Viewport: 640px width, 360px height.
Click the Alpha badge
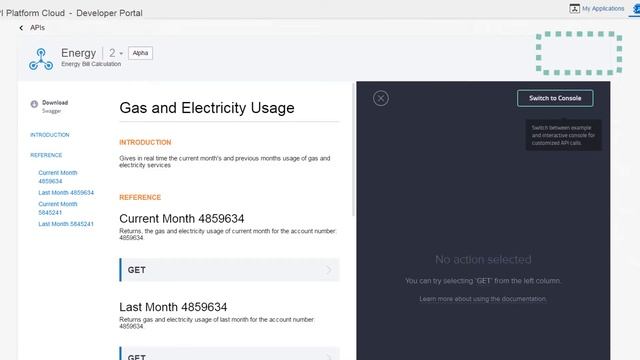click(140, 53)
